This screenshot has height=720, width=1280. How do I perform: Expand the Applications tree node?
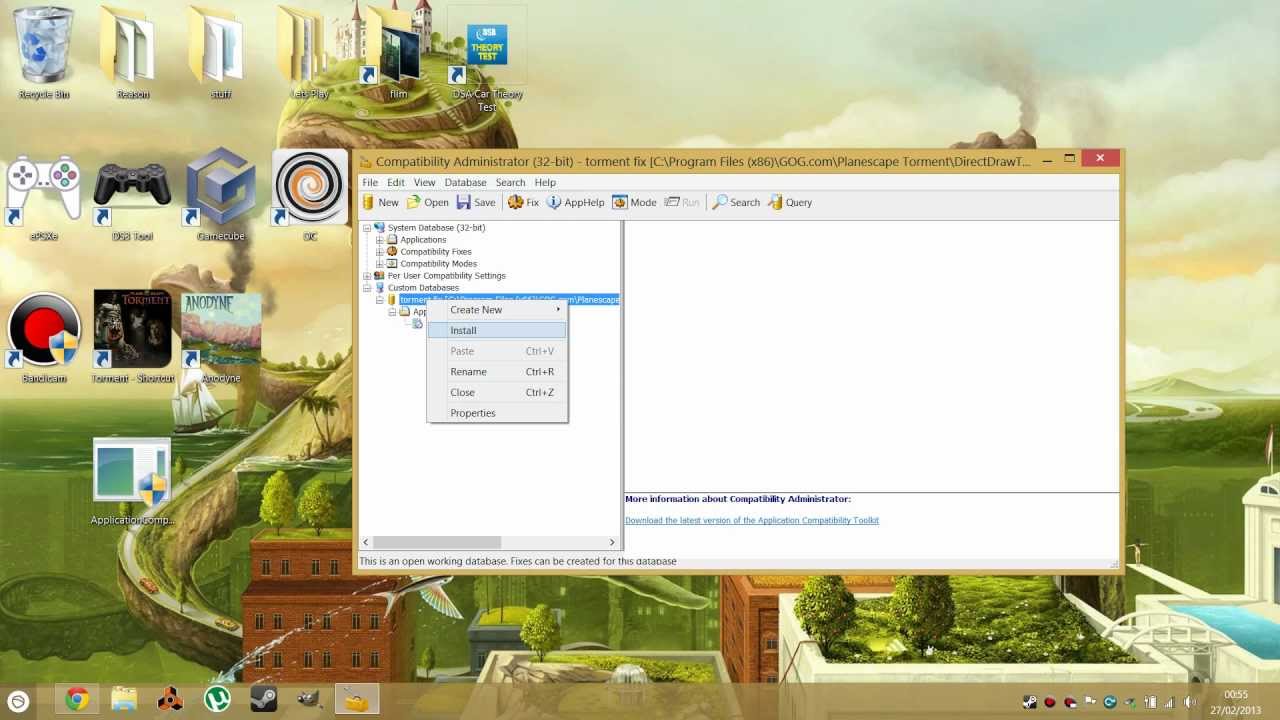(x=380, y=240)
